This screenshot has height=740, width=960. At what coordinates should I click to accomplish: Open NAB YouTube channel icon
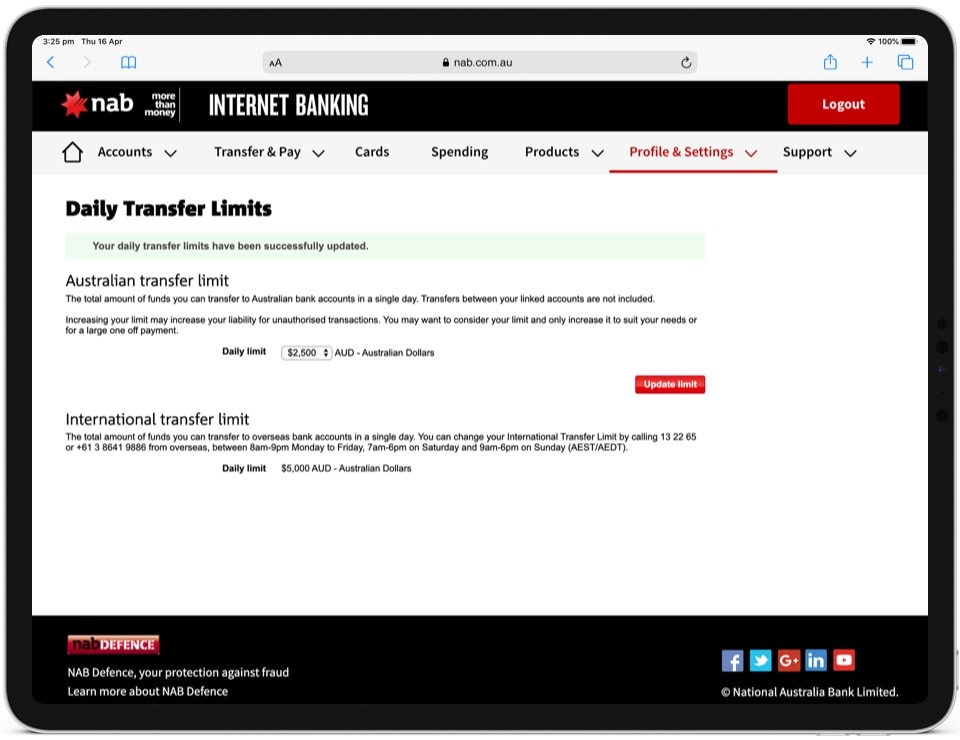tap(844, 660)
